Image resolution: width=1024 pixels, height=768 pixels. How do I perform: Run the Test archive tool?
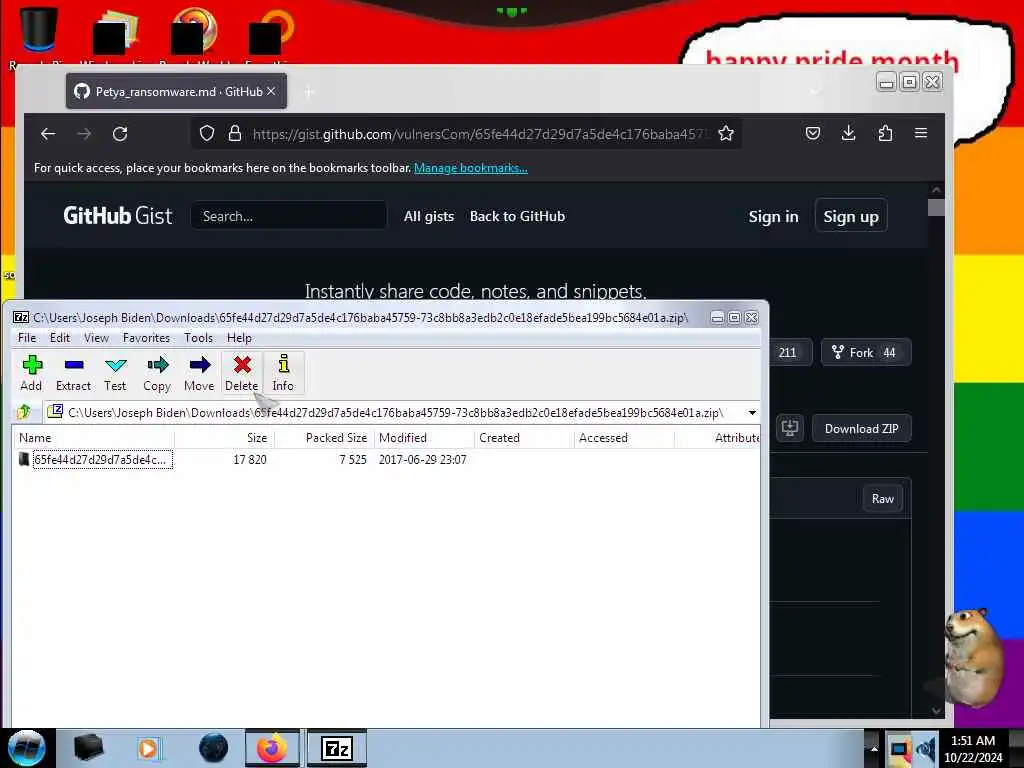click(115, 374)
